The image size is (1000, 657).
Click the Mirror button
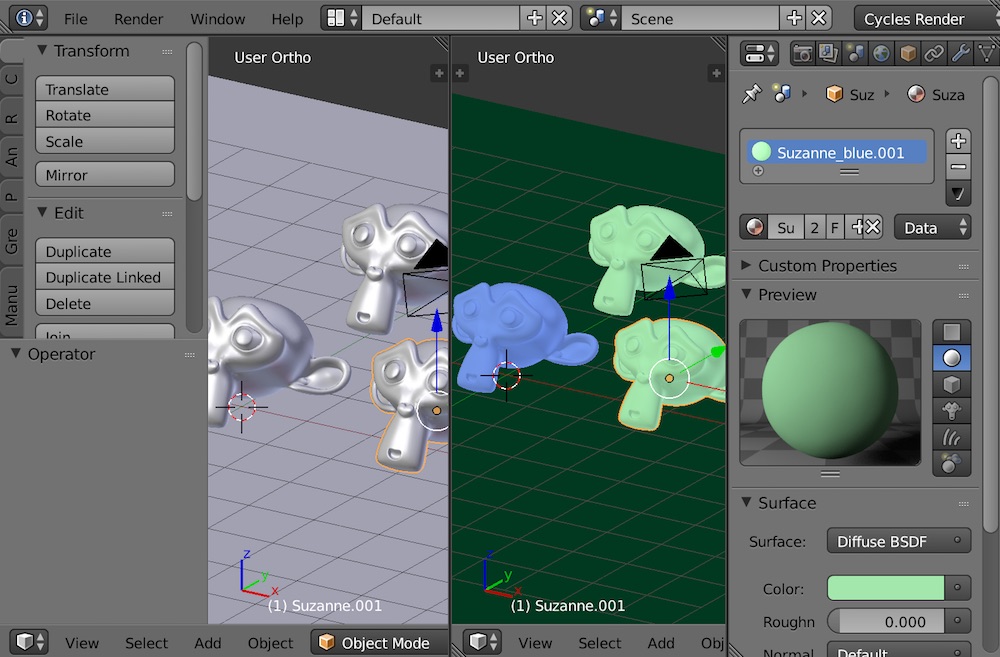tap(105, 174)
